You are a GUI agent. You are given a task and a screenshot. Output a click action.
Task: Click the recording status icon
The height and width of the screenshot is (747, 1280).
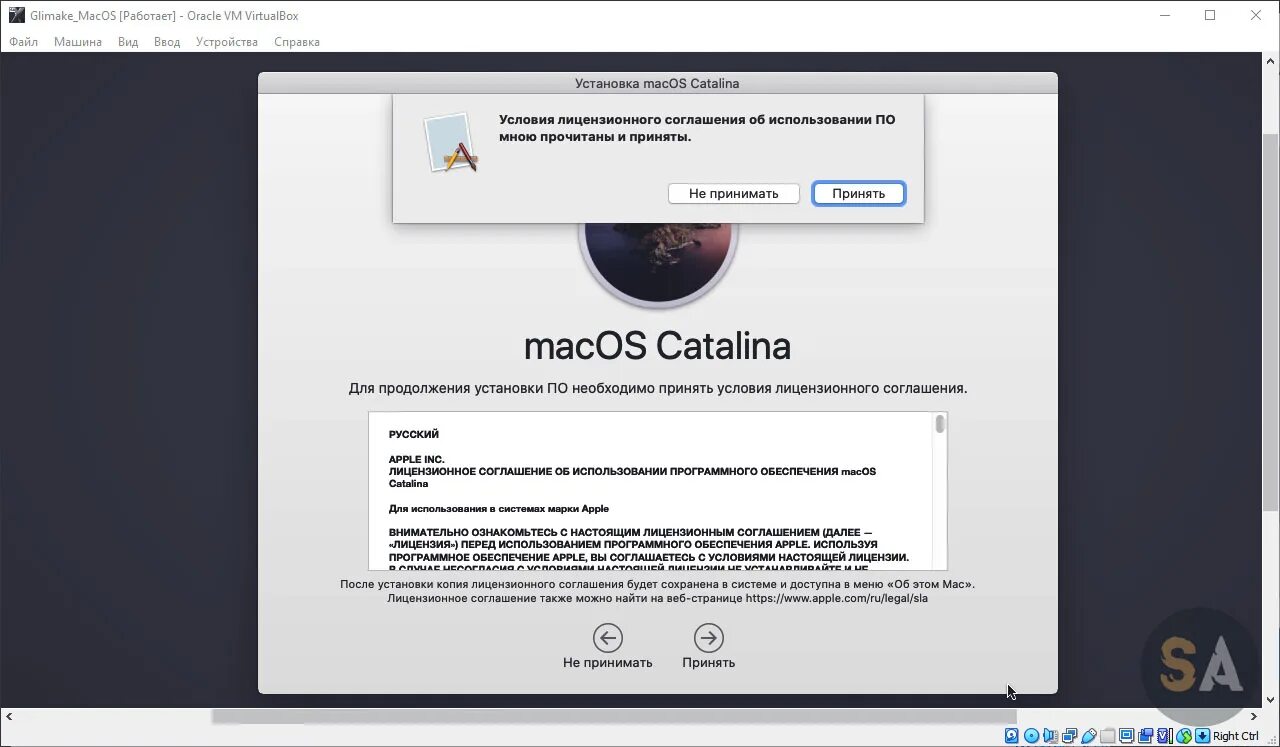(1146, 736)
